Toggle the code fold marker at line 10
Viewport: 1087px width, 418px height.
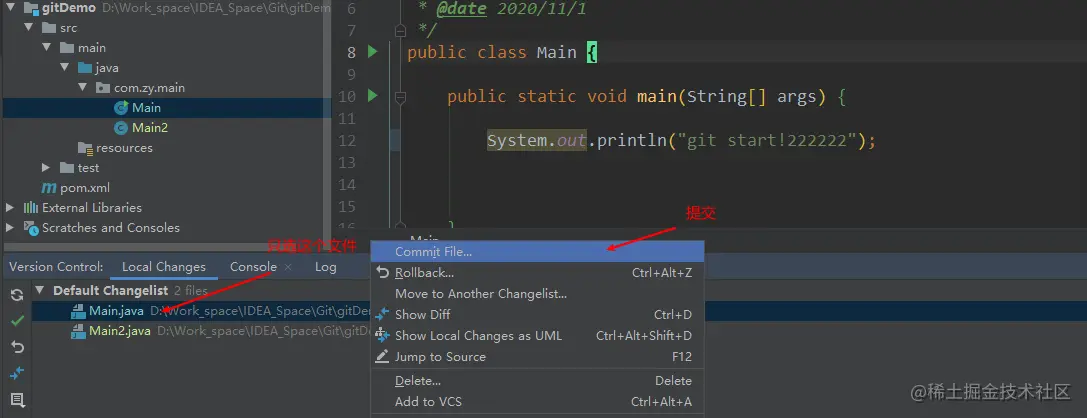(399, 96)
